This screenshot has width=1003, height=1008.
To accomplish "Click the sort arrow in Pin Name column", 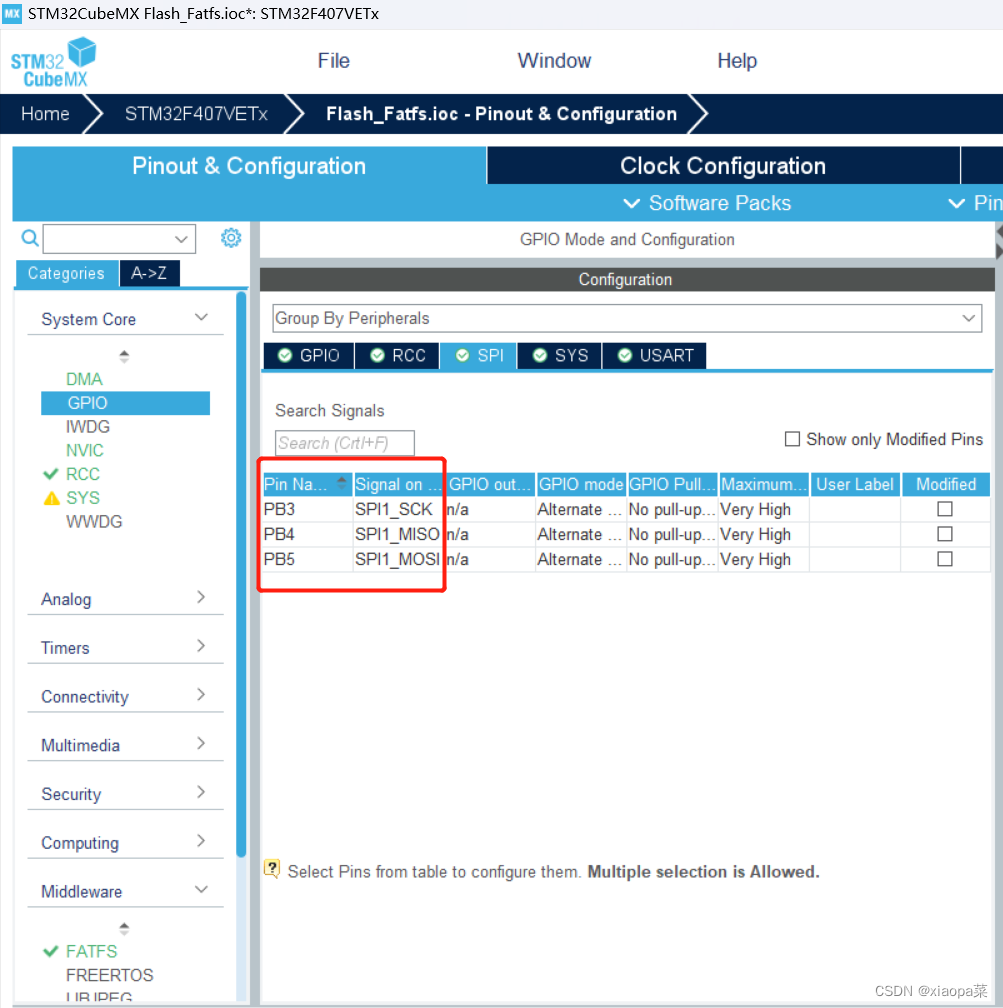I will [x=341, y=483].
